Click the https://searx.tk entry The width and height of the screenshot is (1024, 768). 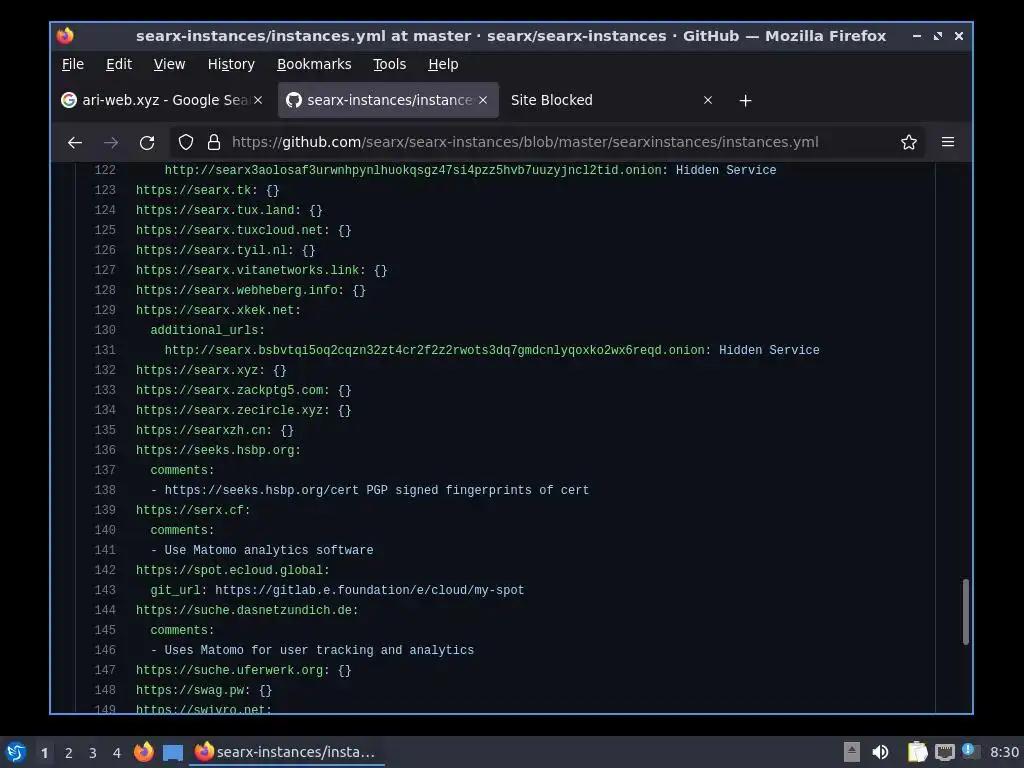208,190
